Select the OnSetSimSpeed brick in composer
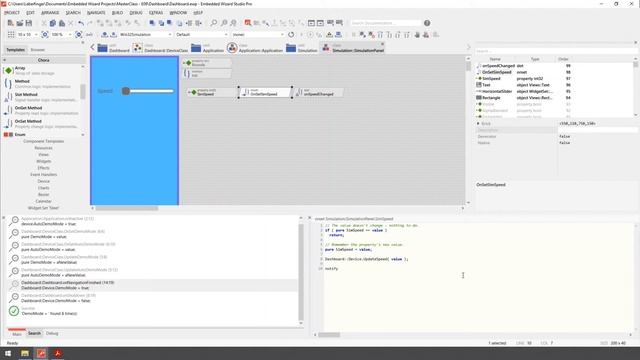The width and height of the screenshot is (640, 360). tap(265, 93)
